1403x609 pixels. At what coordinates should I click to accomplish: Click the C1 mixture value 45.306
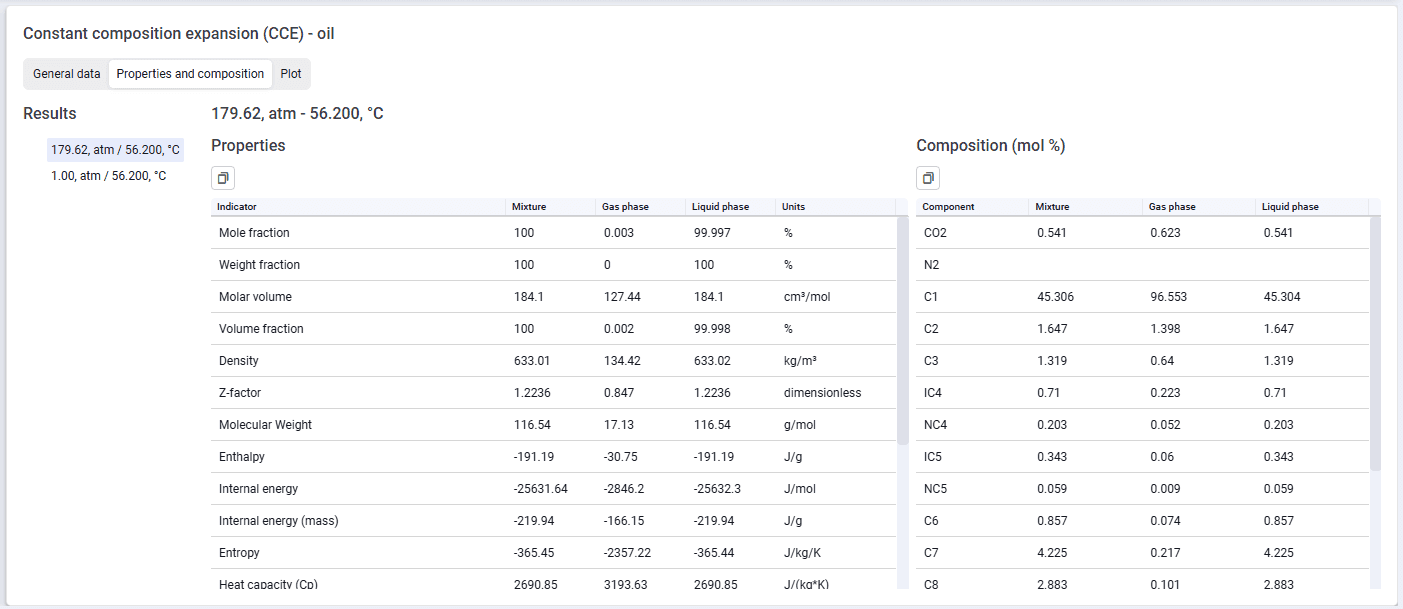click(x=1055, y=297)
